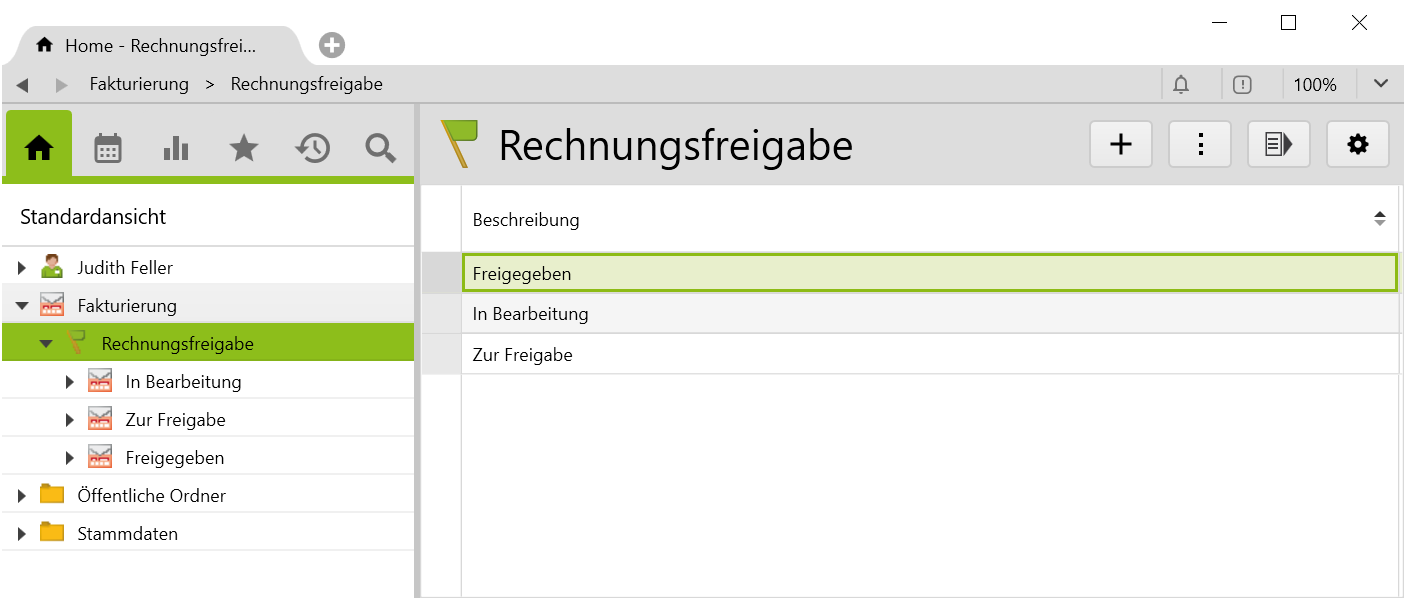Click the plus button to add entry

1121,145
